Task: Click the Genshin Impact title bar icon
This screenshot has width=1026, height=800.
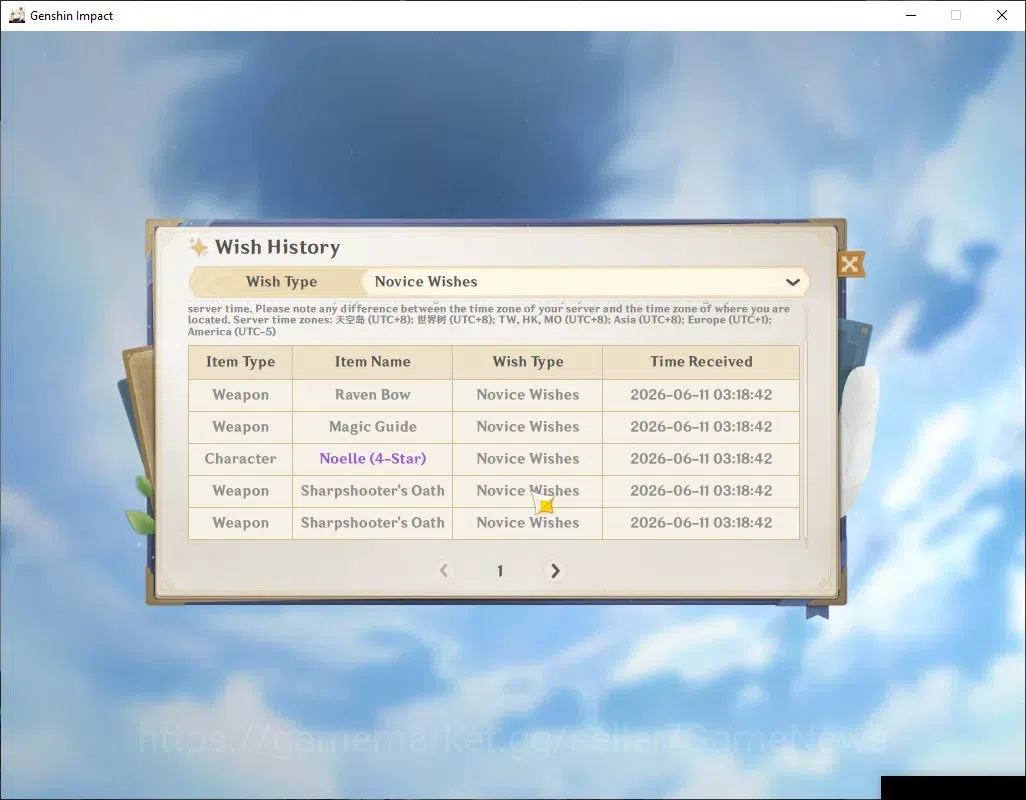Action: pyautogui.click(x=17, y=15)
